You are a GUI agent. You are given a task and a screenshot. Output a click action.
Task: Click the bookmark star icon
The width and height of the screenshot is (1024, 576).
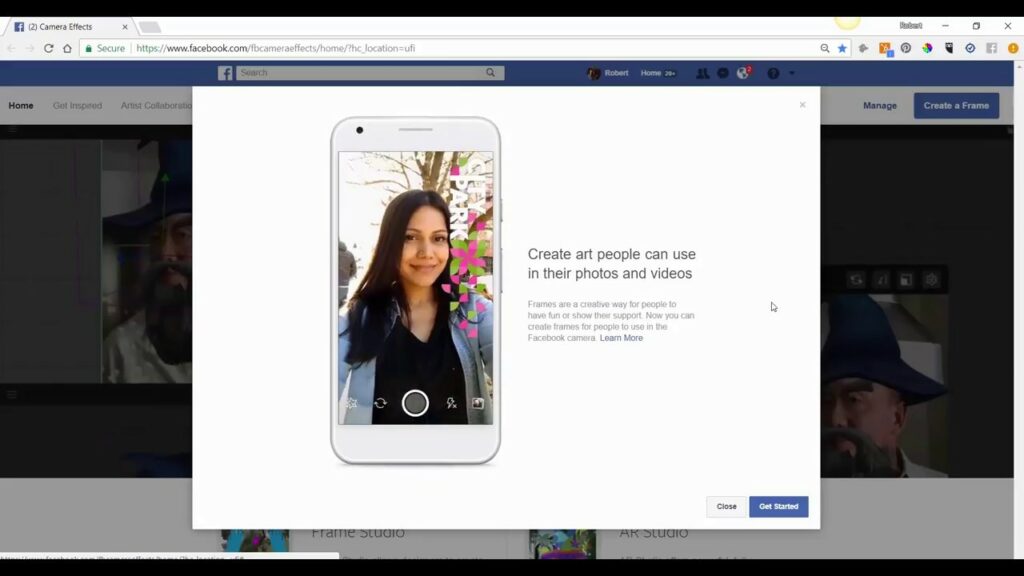[842, 48]
